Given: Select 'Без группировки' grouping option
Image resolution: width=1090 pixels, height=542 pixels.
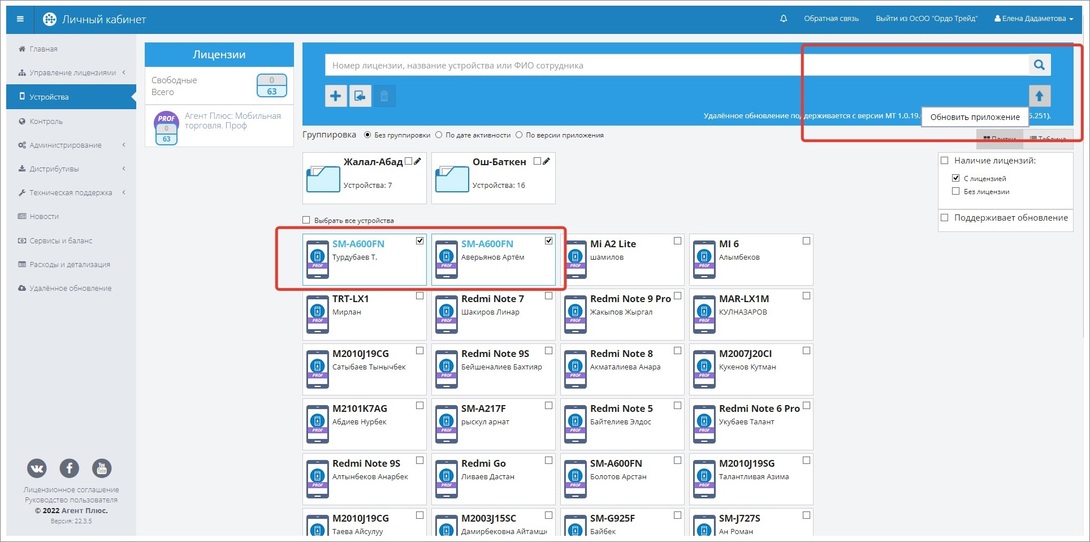Looking at the screenshot, I should click(x=368, y=135).
